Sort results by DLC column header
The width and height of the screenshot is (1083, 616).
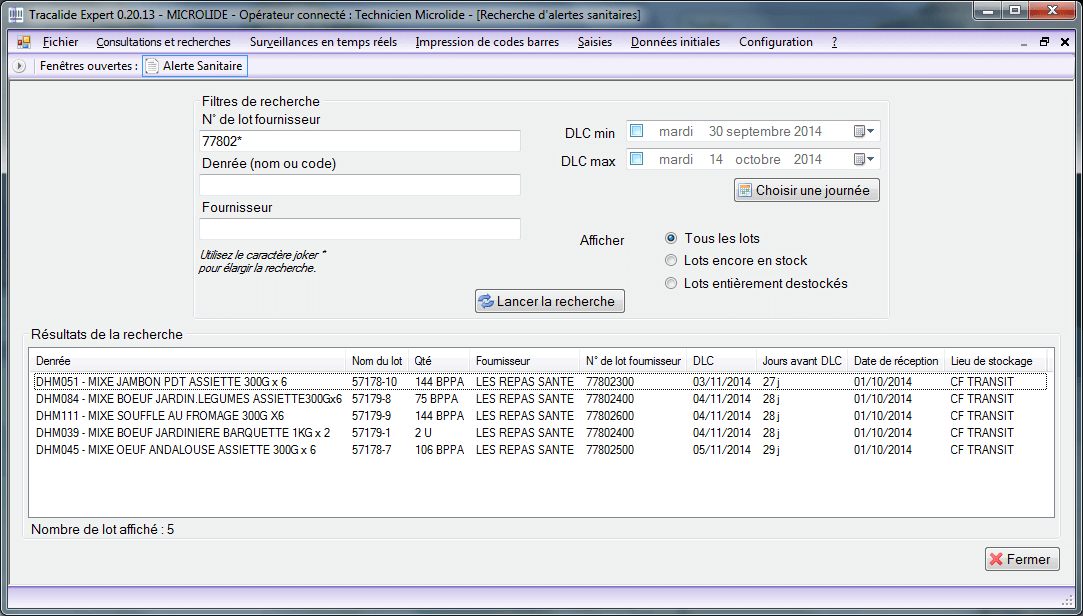click(722, 361)
